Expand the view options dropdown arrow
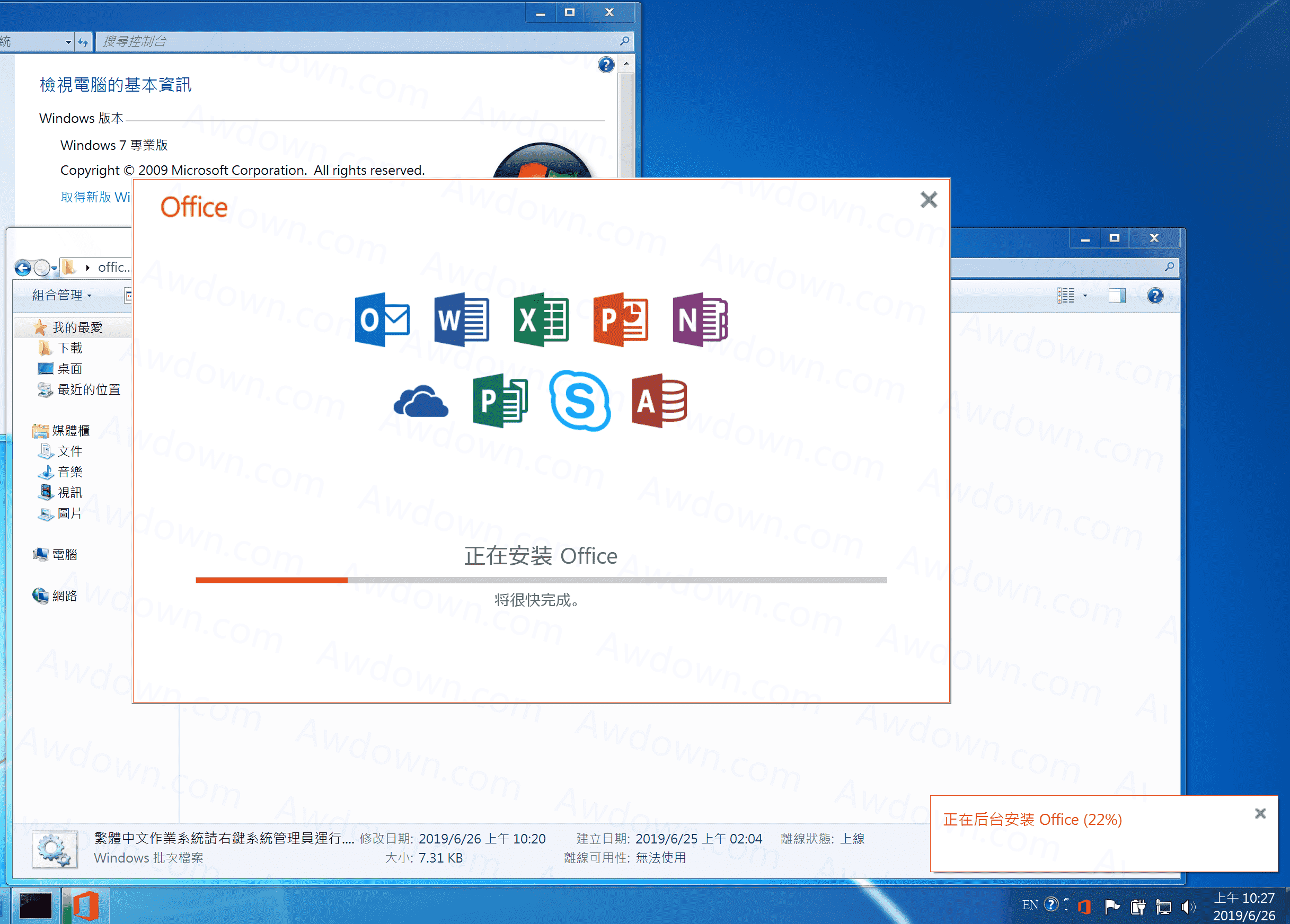 point(1085,296)
